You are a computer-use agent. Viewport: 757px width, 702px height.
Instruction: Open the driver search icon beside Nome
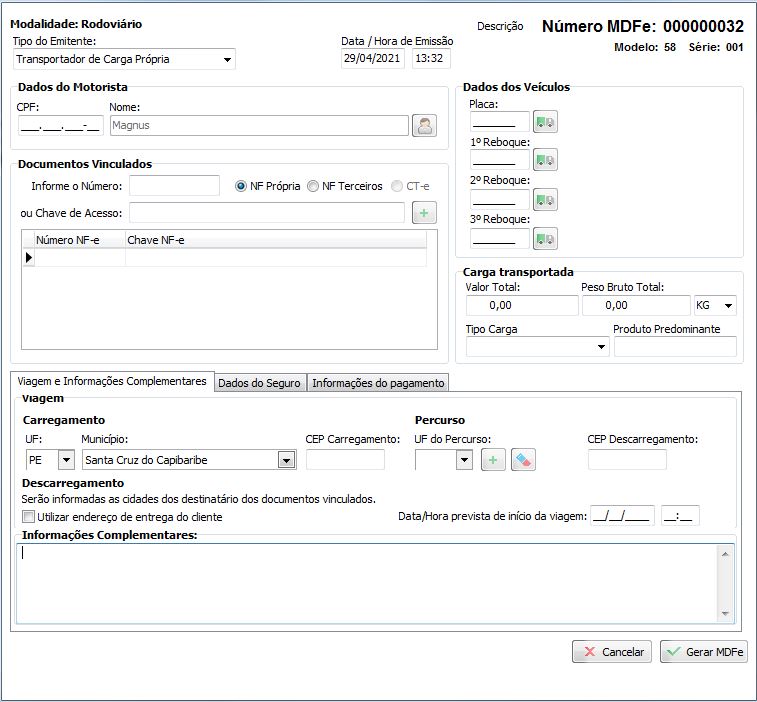pyautogui.click(x=424, y=126)
